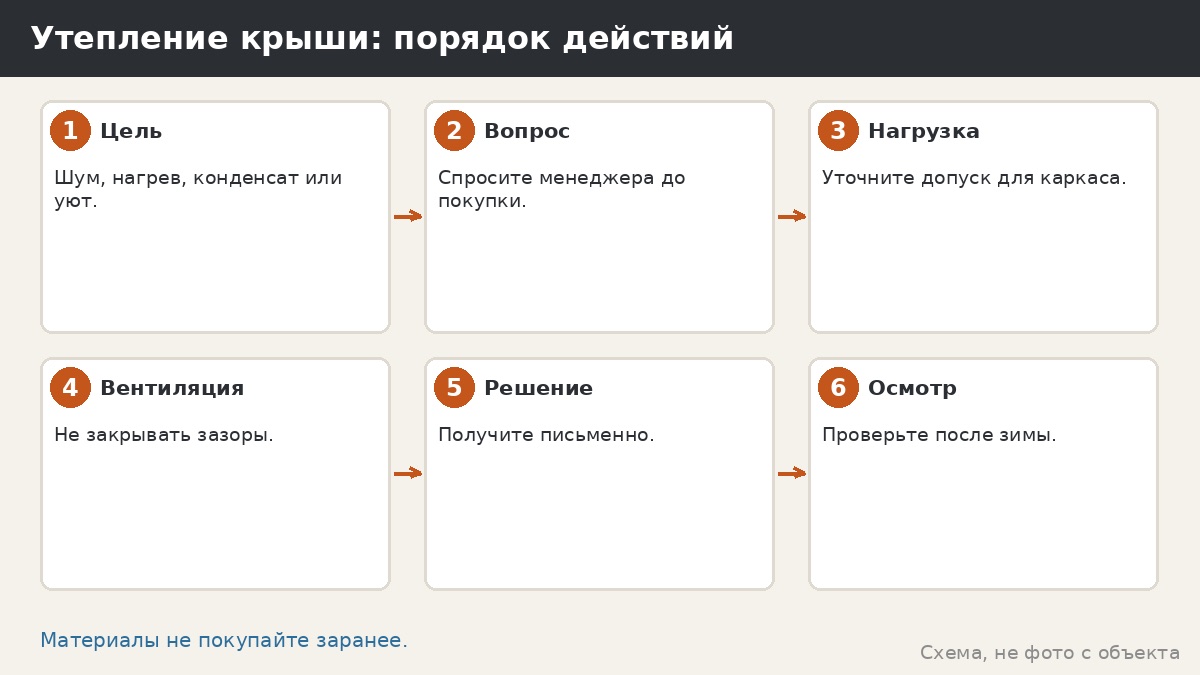Click the text 'Проверьте после зимы.'

[939, 435]
